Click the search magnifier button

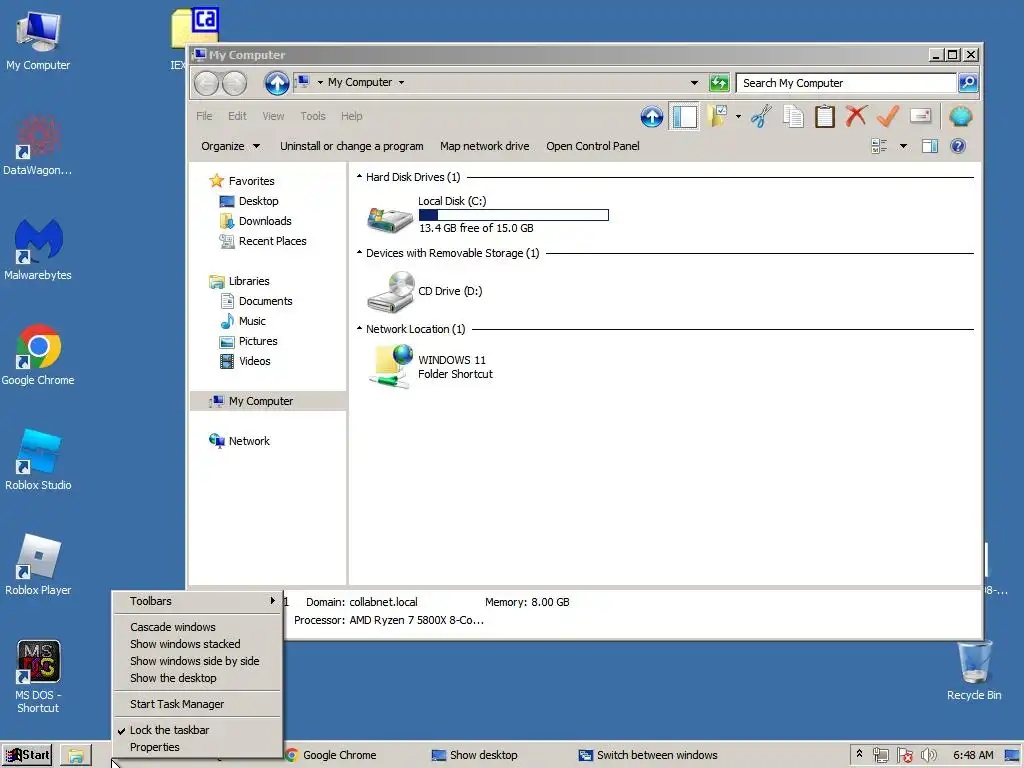[968, 83]
